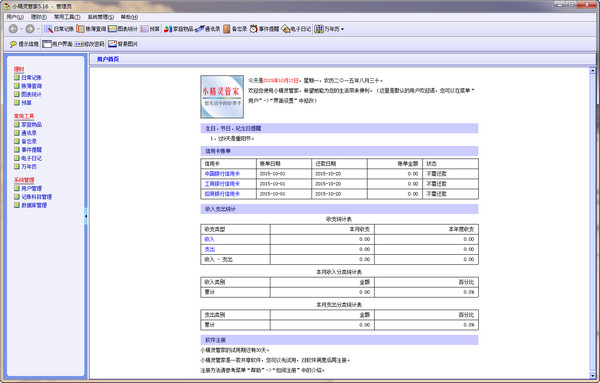Open sidebar 通讯录 entry
Viewport: 600px width, 383px height.
coord(25,133)
